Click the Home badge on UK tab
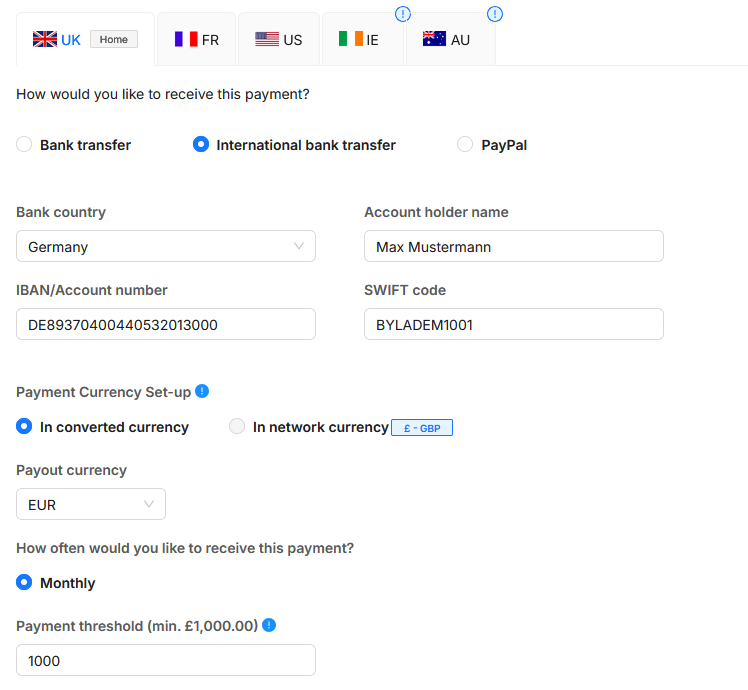This screenshot has width=748, height=690. pyautogui.click(x=114, y=40)
